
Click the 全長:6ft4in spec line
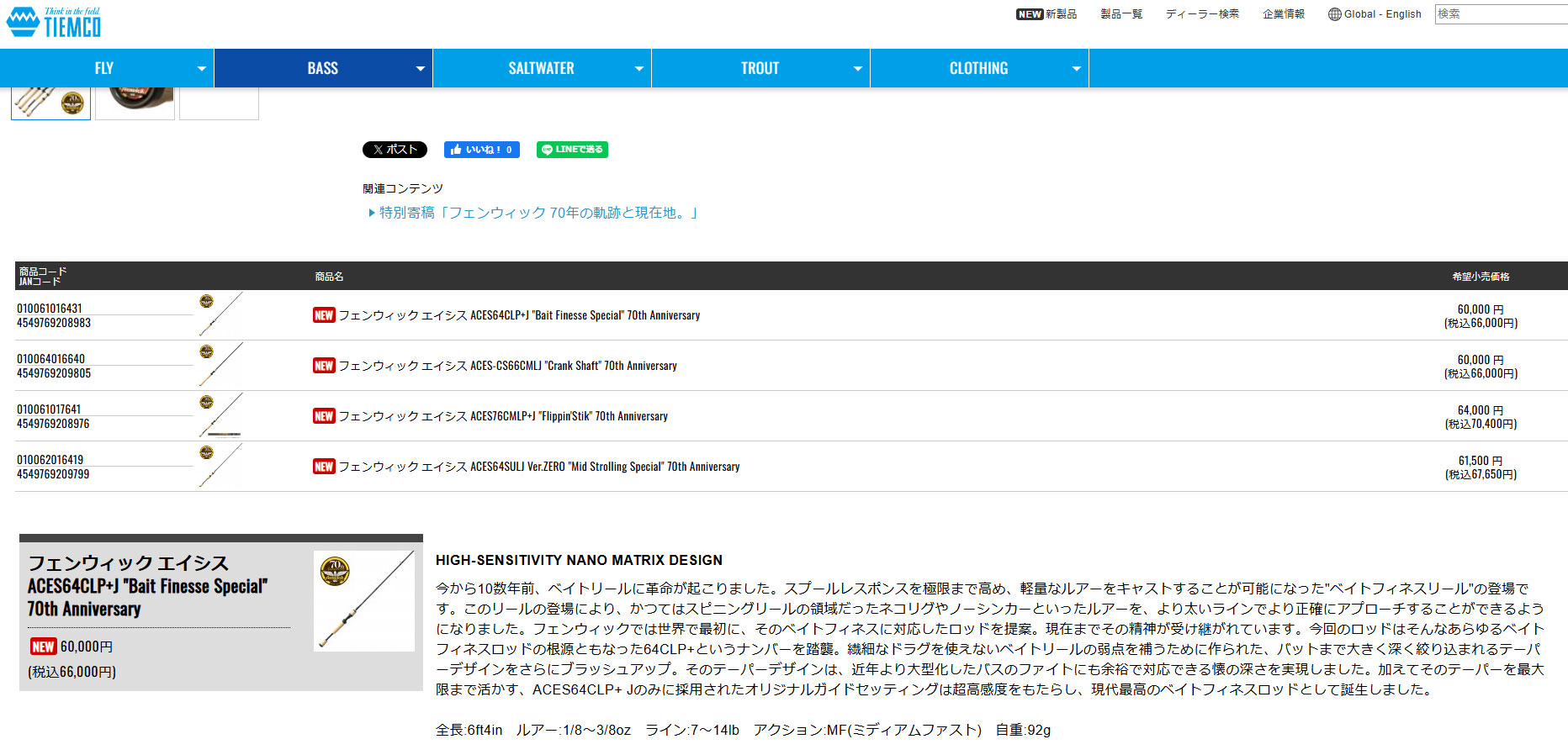(x=743, y=730)
